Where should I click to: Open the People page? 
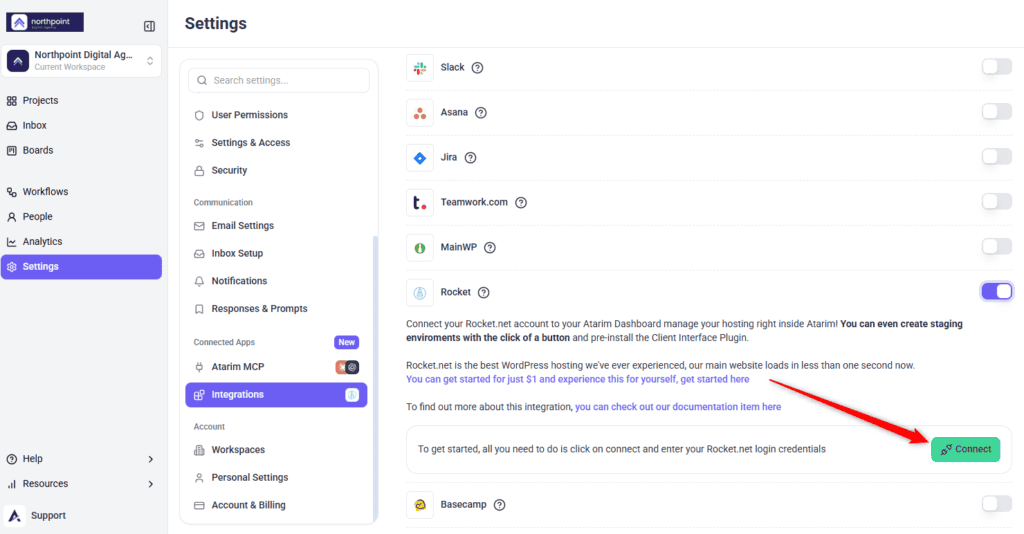click(37, 217)
